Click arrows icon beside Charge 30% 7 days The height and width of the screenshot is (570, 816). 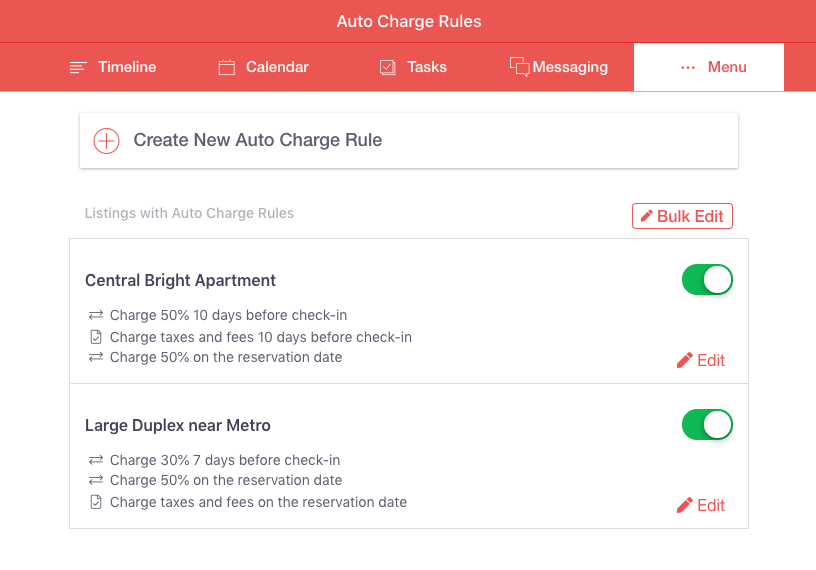(96, 460)
